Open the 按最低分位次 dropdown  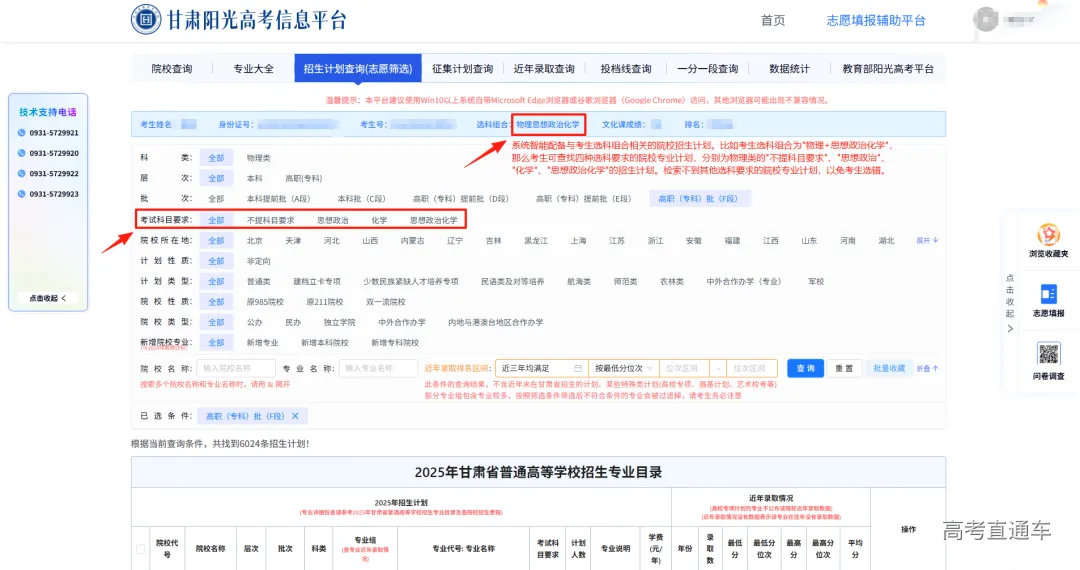(623, 368)
